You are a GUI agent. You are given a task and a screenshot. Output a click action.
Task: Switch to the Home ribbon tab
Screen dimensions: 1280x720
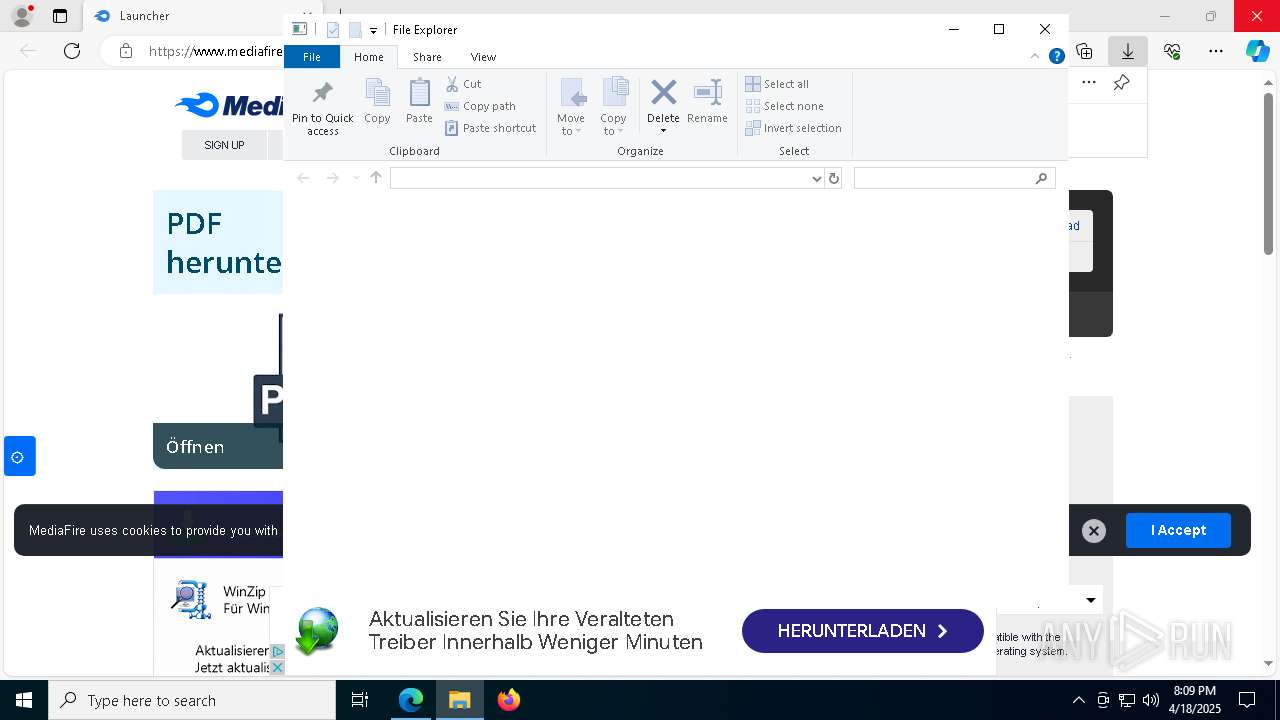(368, 57)
